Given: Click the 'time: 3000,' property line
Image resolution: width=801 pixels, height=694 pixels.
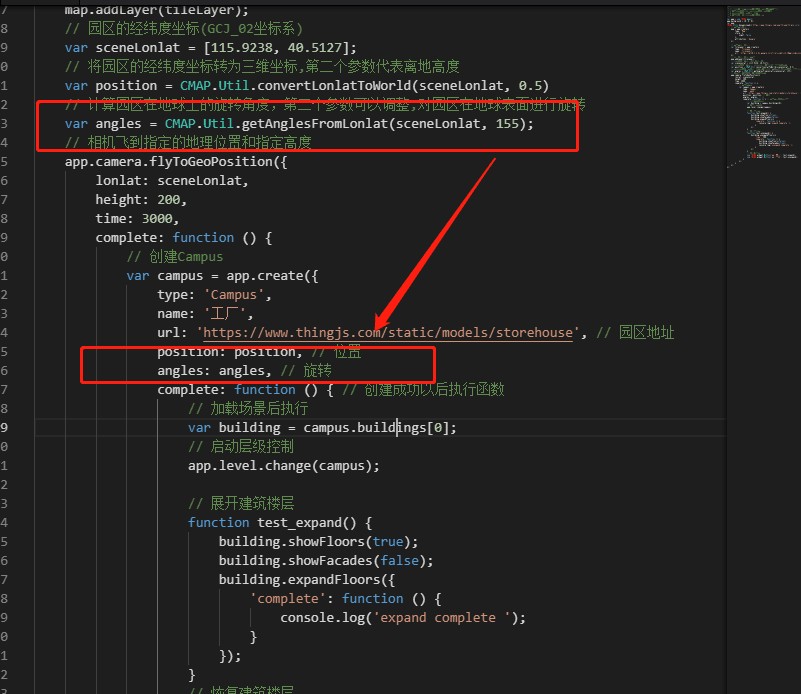Looking at the screenshot, I should click(x=137, y=219).
